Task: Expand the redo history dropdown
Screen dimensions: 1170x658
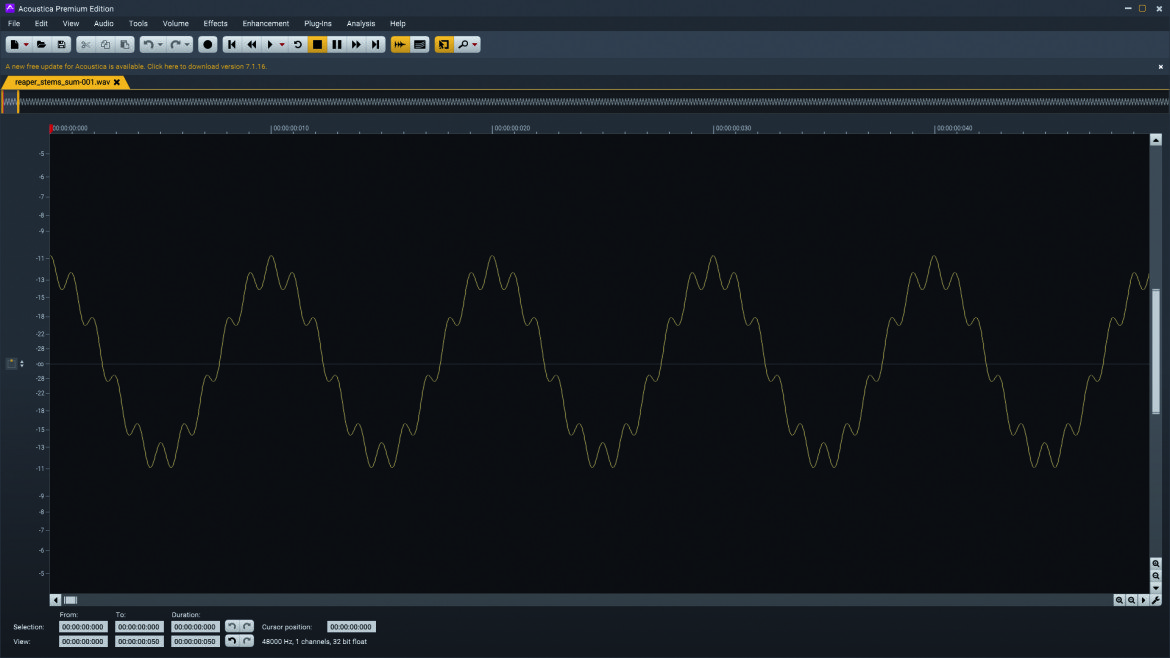Action: pyautogui.click(x=187, y=45)
